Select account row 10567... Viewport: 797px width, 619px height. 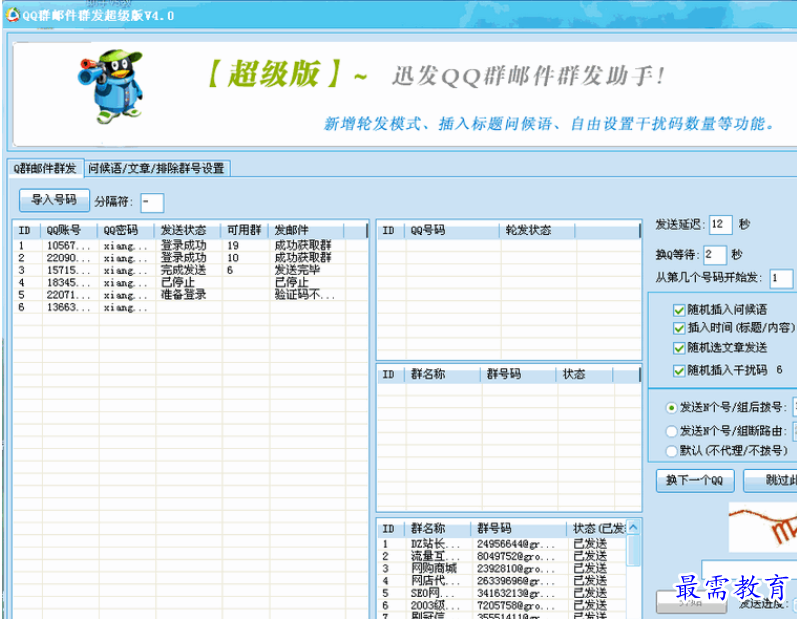(190, 245)
